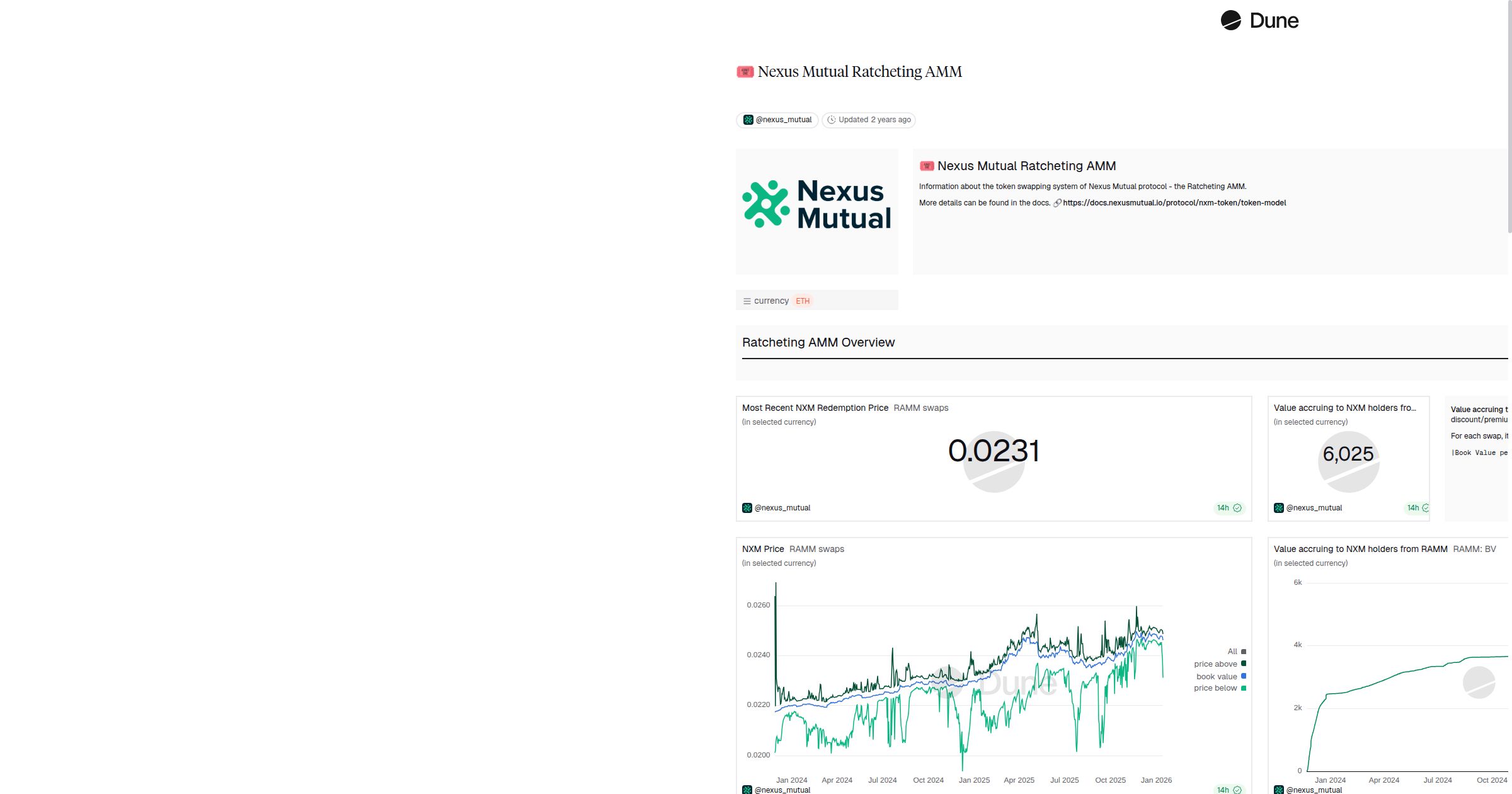Toggle the 'price above' series in the legend
This screenshot has width=1512, height=794.
[x=1217, y=664]
